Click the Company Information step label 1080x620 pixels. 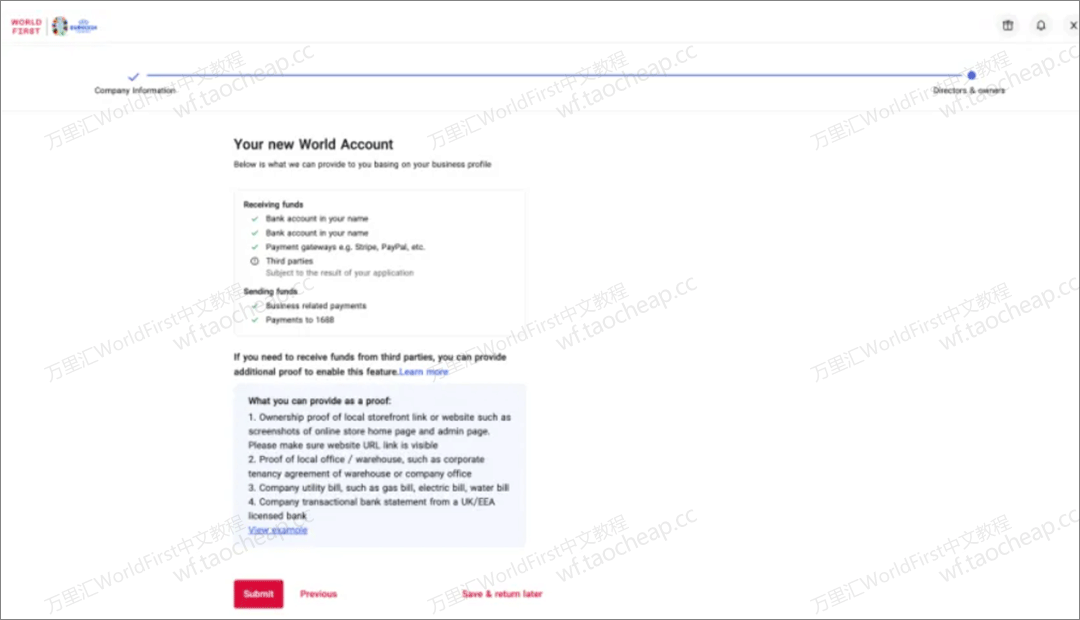point(135,90)
